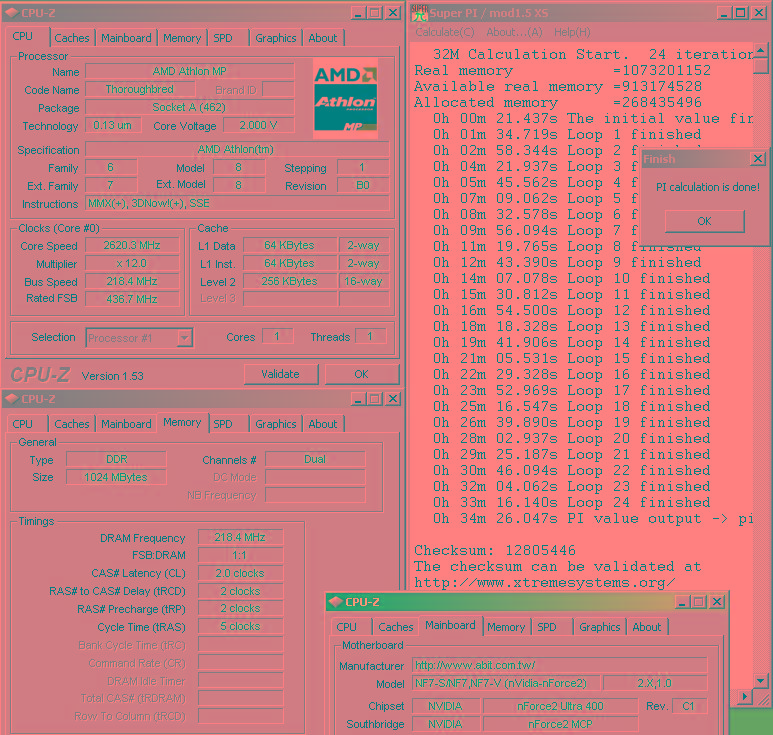Click the DRAM Frequency value 218.4 MHz
The width and height of the screenshot is (773, 735).
coord(240,537)
